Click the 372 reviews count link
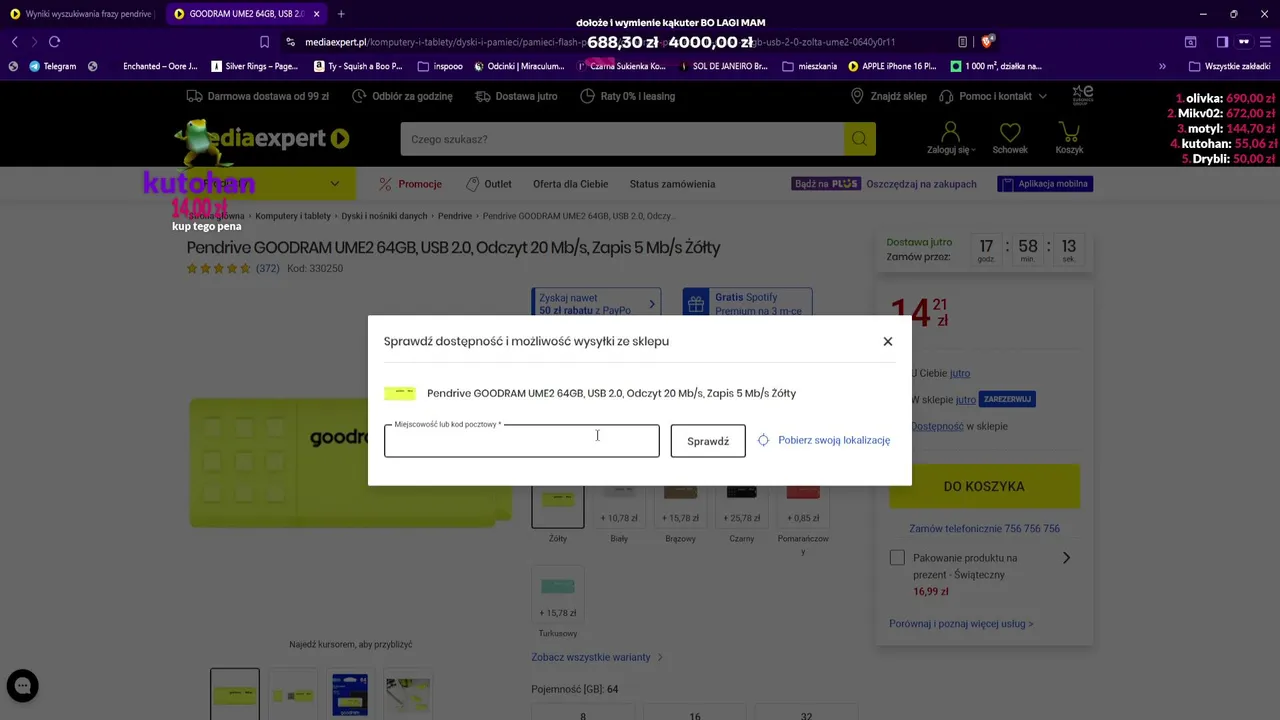 tap(267, 269)
